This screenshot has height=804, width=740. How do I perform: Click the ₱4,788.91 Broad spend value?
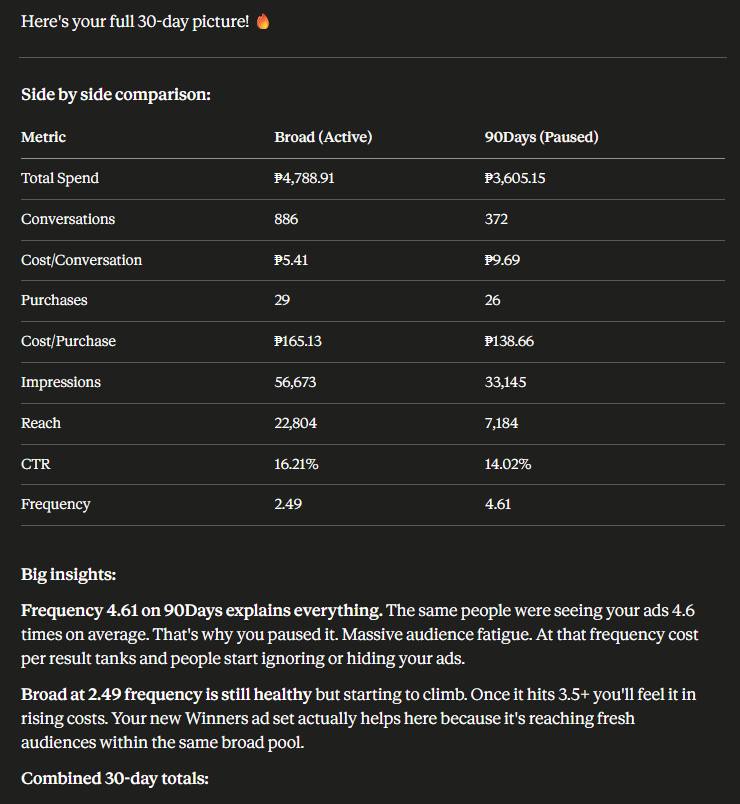pos(304,178)
